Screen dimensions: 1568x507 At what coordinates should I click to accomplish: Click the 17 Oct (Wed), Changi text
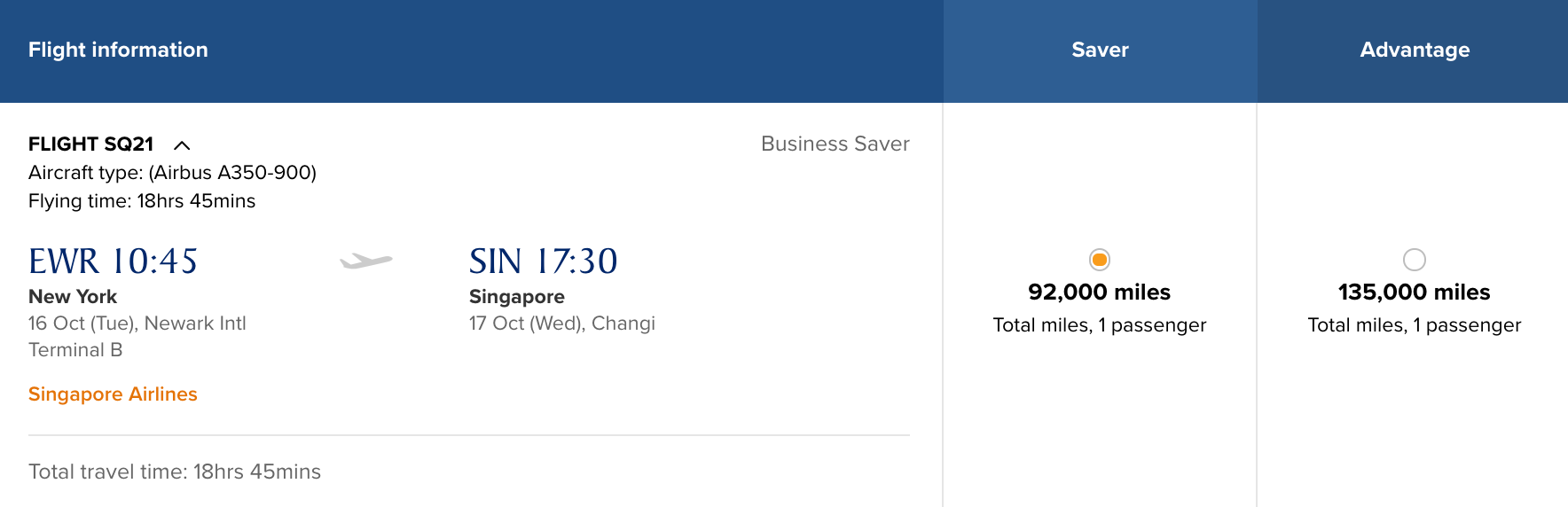click(561, 324)
